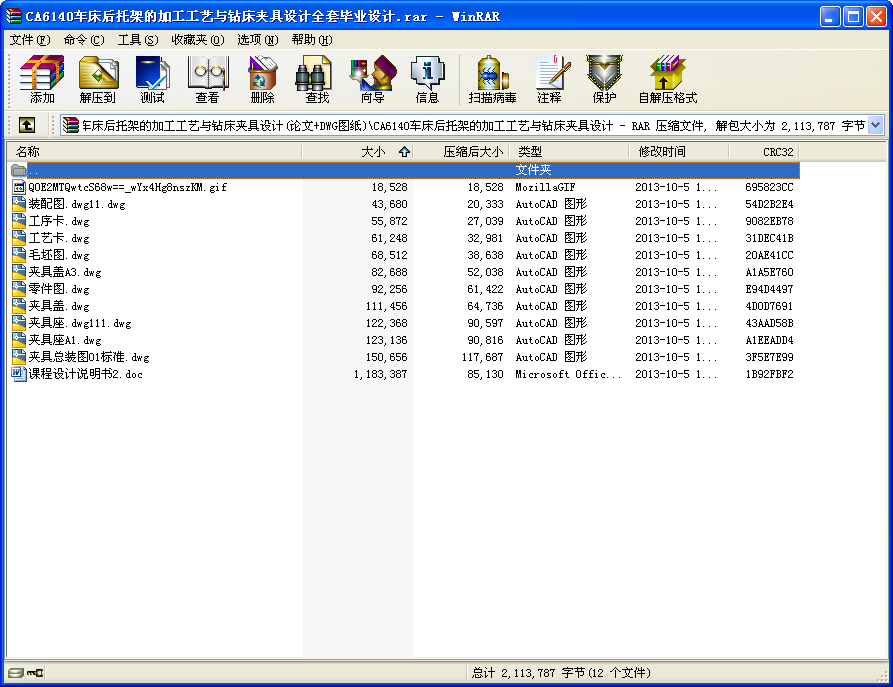
Task: Show archive 信息 (Info) icon
Action: pyautogui.click(x=427, y=80)
